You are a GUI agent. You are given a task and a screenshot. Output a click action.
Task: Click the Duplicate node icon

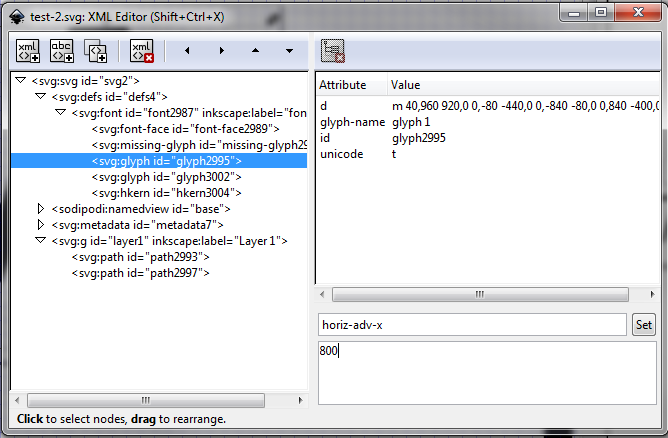coord(95,50)
